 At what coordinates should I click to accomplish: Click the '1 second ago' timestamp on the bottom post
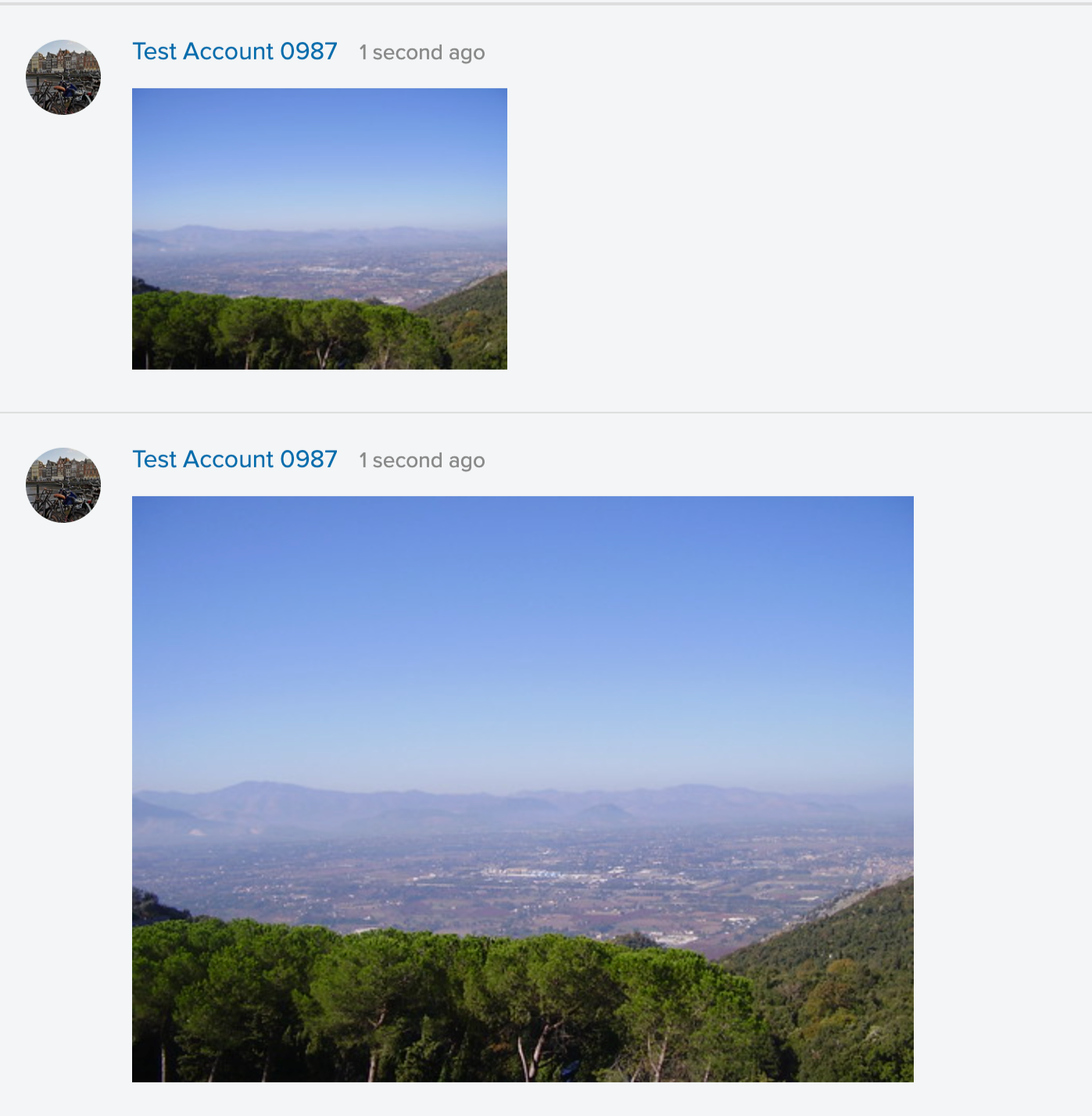pos(421,460)
